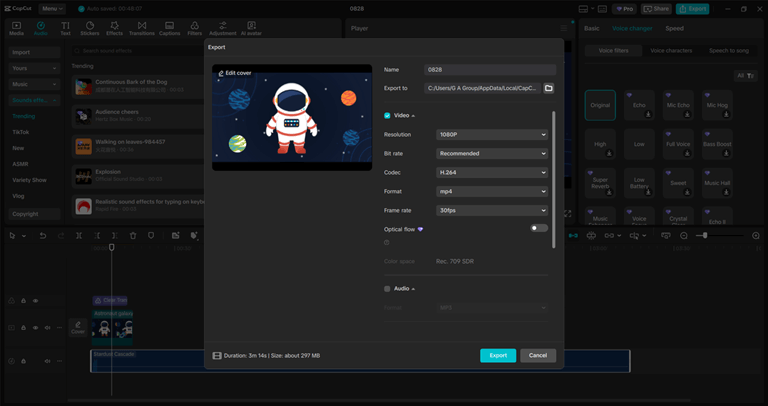This screenshot has width=768, height=406.
Task: Toggle the teal main track magnet icon
Action: [x=573, y=236]
